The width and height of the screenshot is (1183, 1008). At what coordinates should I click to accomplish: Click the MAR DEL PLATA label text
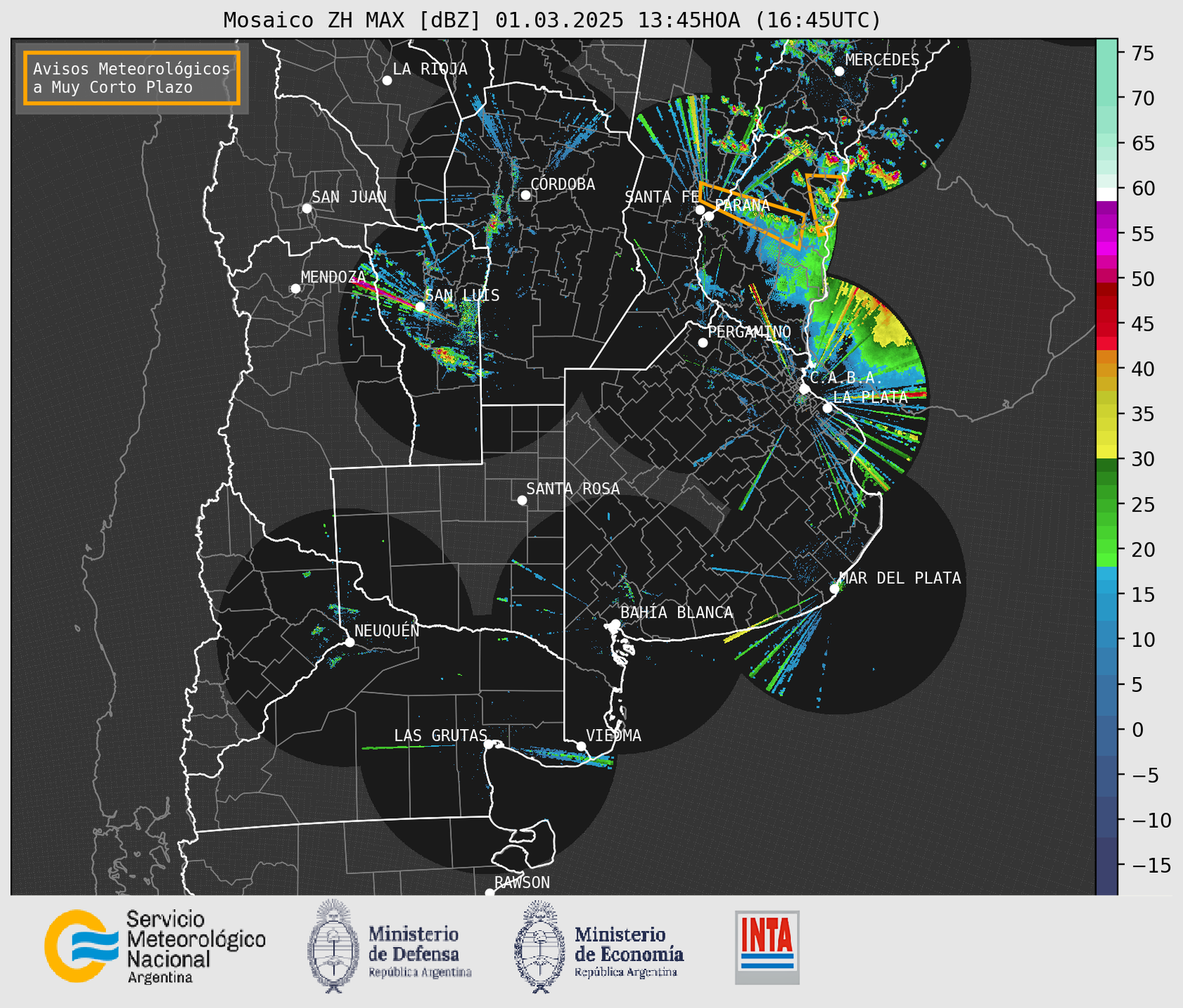(x=900, y=578)
